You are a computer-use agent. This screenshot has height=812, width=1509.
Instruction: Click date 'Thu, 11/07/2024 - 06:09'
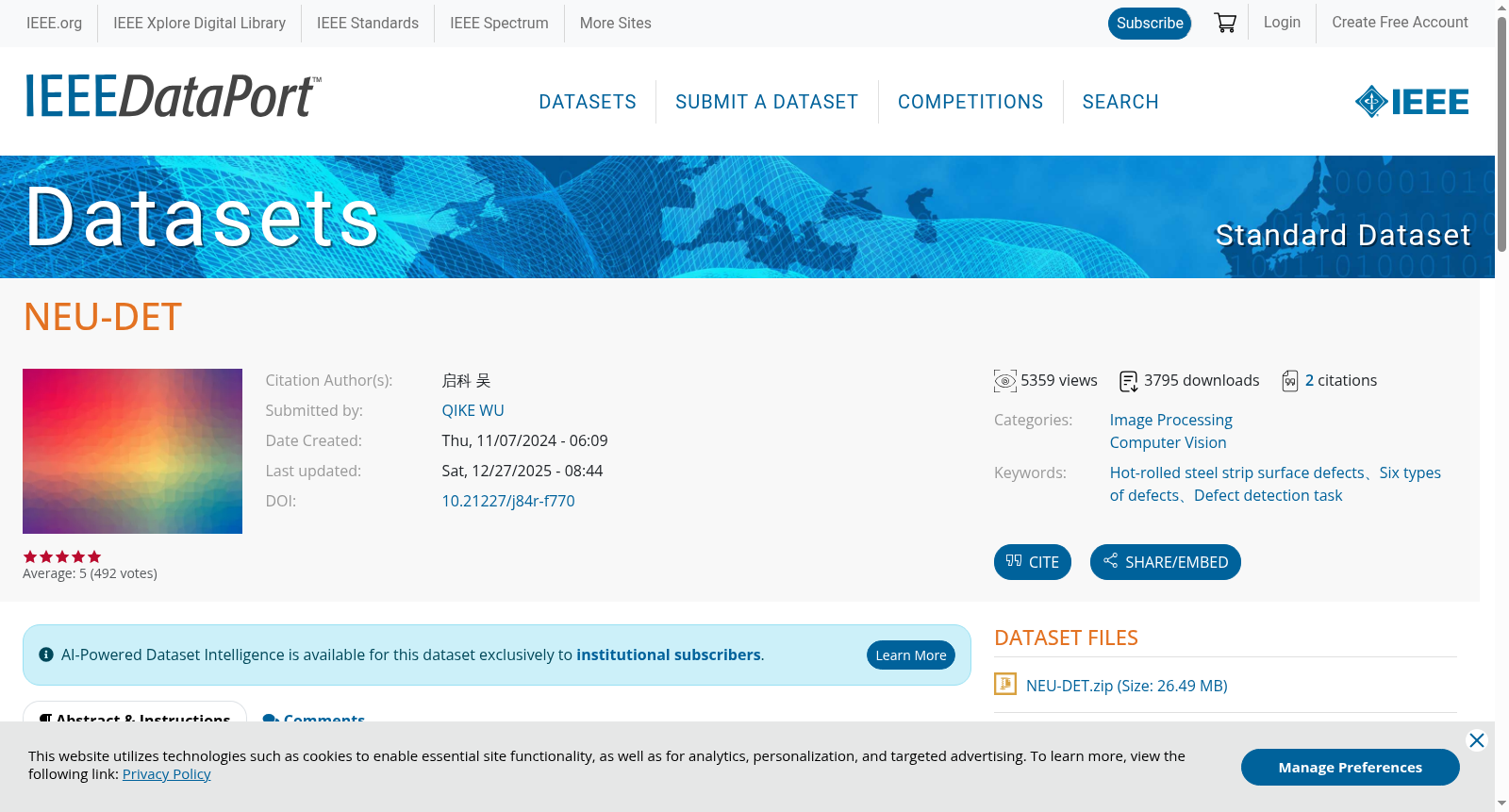(524, 440)
